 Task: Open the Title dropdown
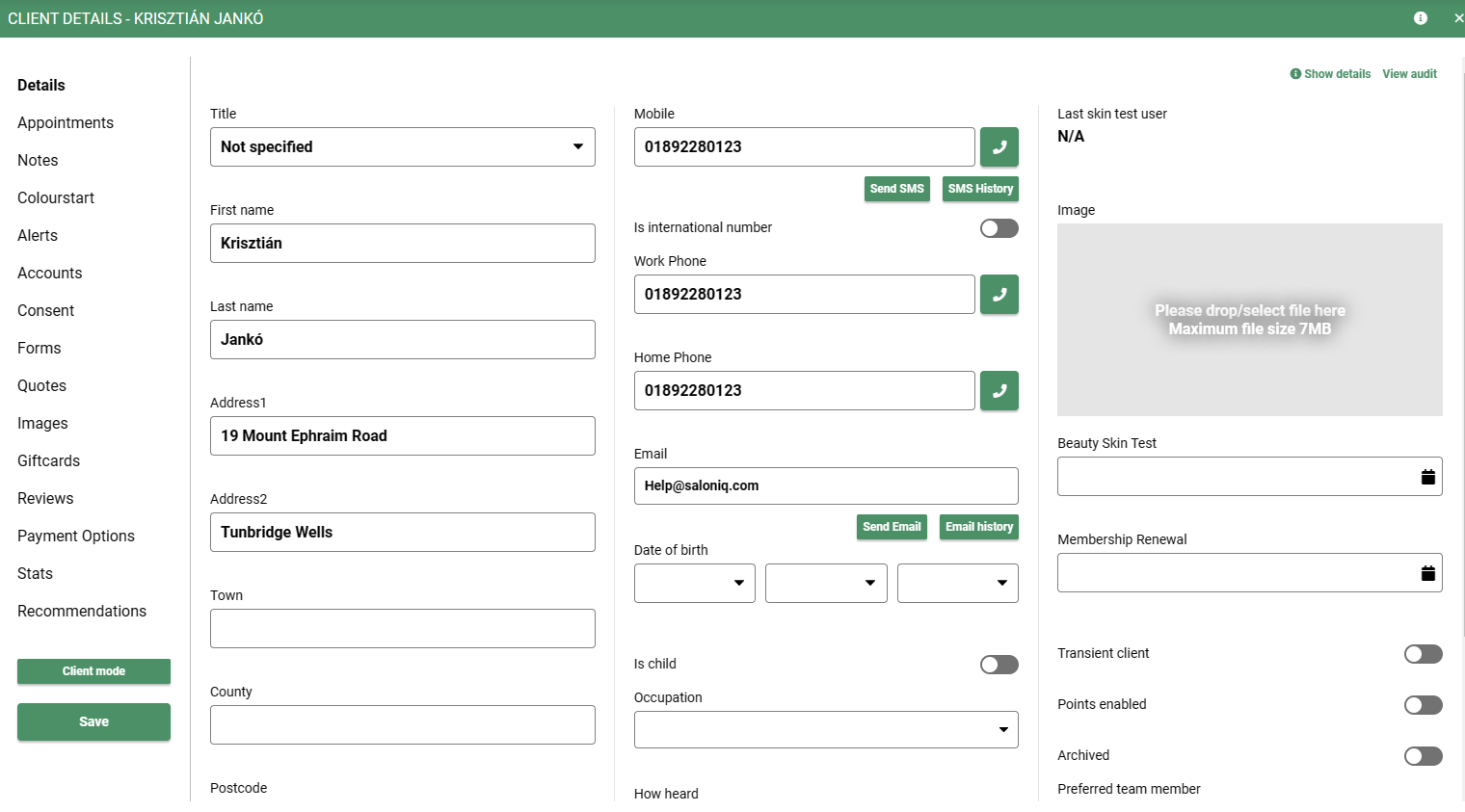402,147
